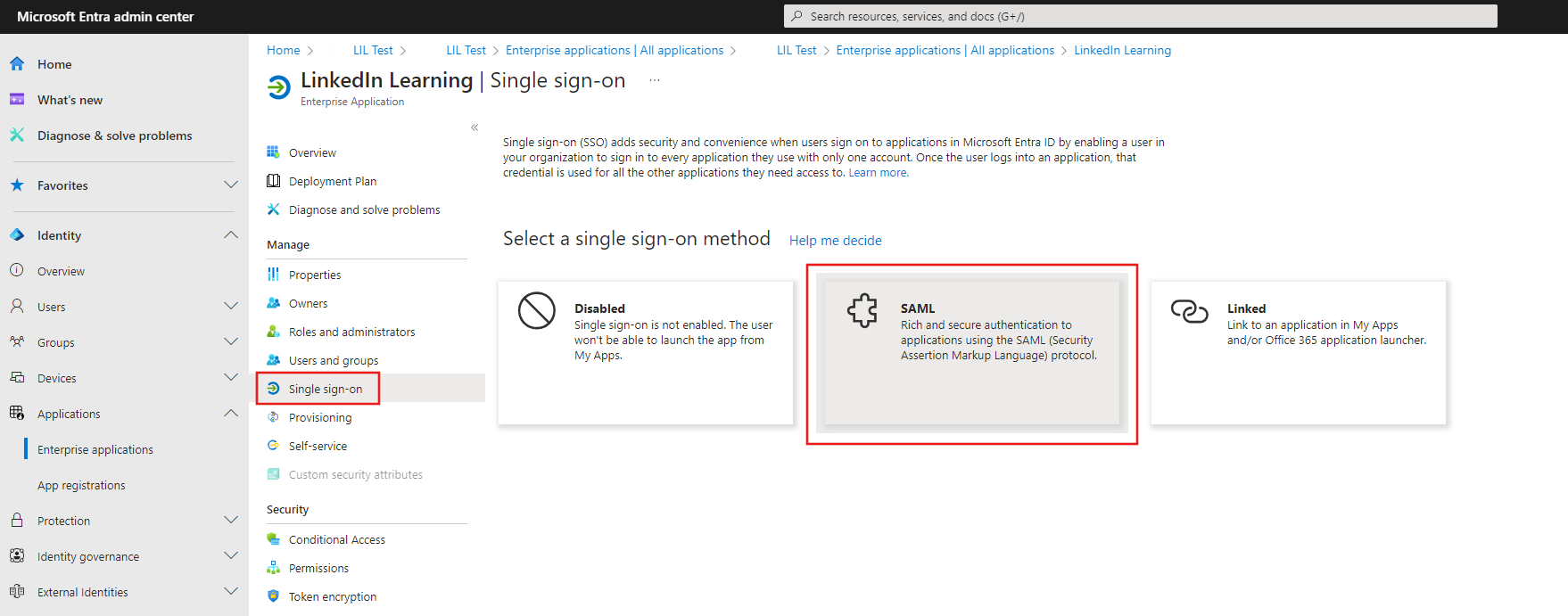
Task: Click the last Enterprise applications | All applications breadcrumb
Action: 945,51
